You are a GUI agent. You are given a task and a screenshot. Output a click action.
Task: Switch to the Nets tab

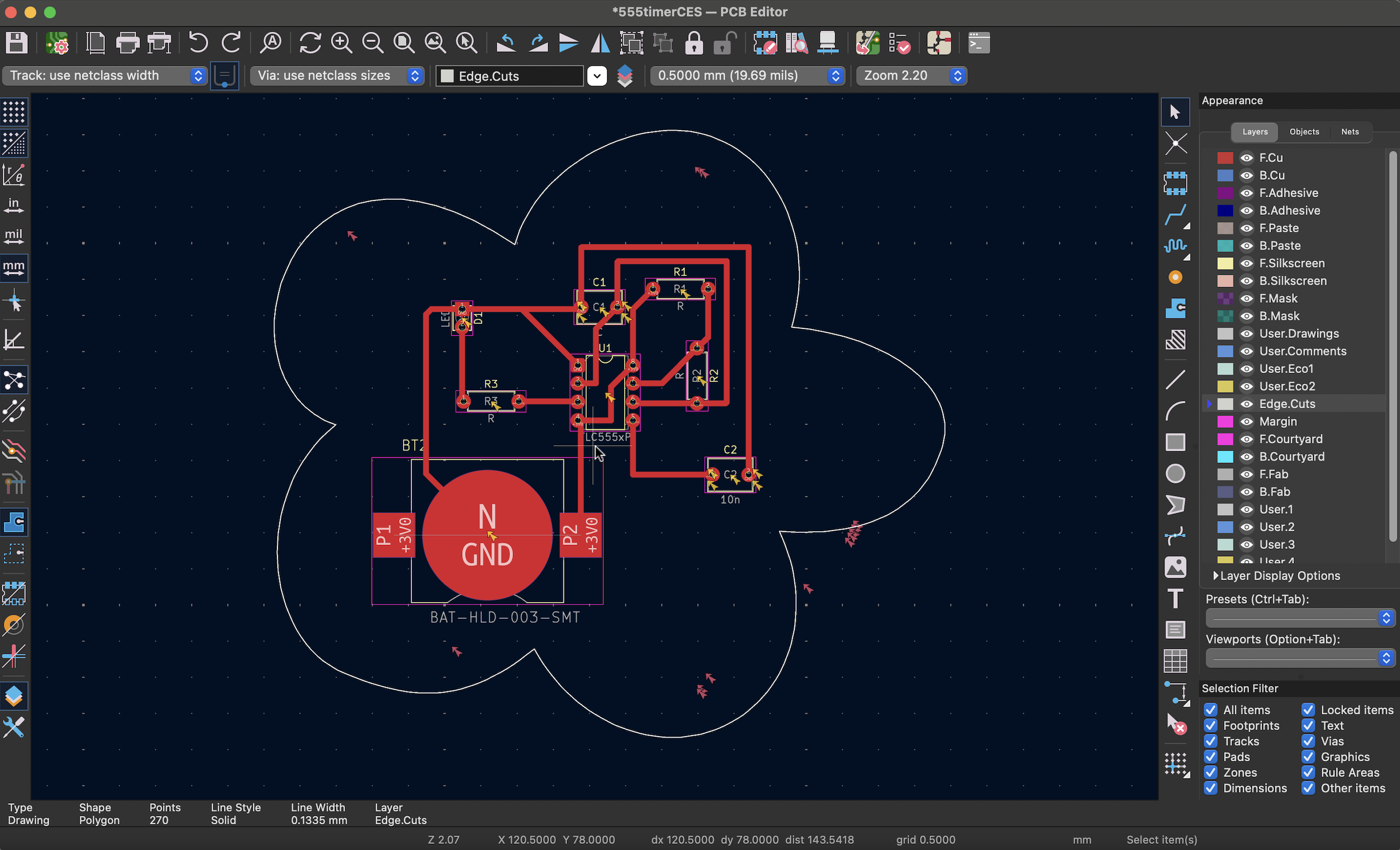pyautogui.click(x=1350, y=132)
